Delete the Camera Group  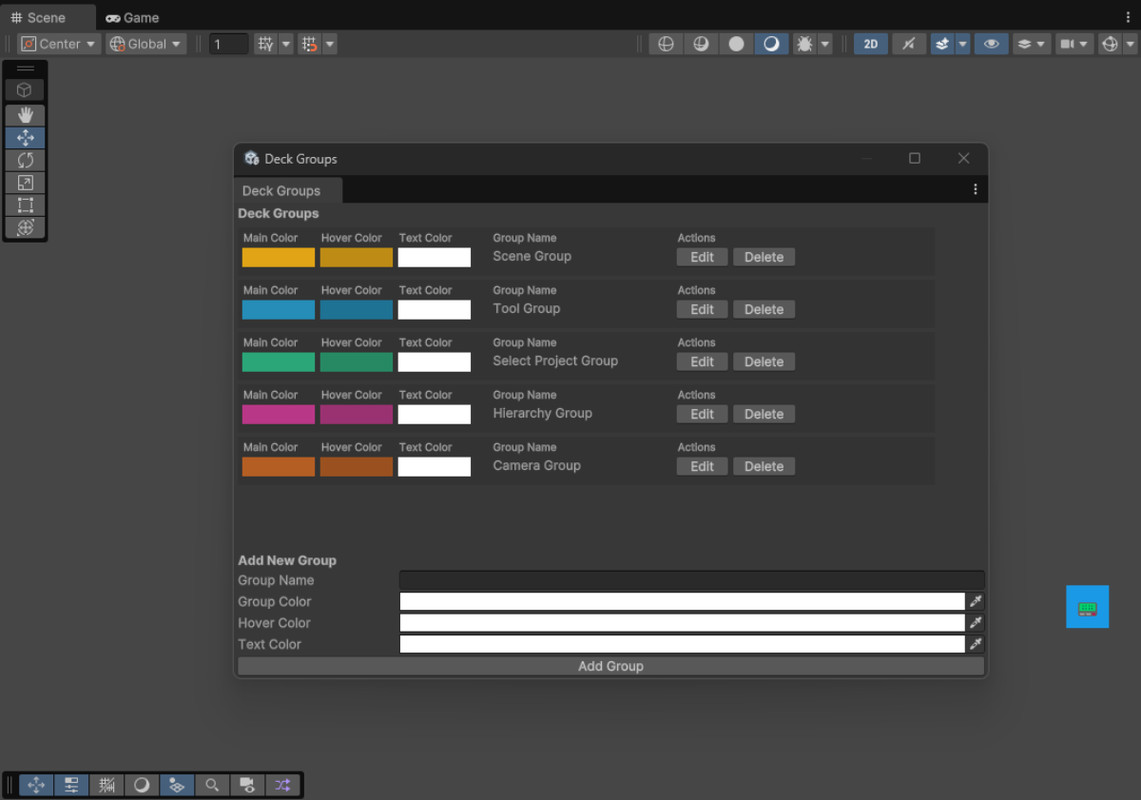(763, 466)
